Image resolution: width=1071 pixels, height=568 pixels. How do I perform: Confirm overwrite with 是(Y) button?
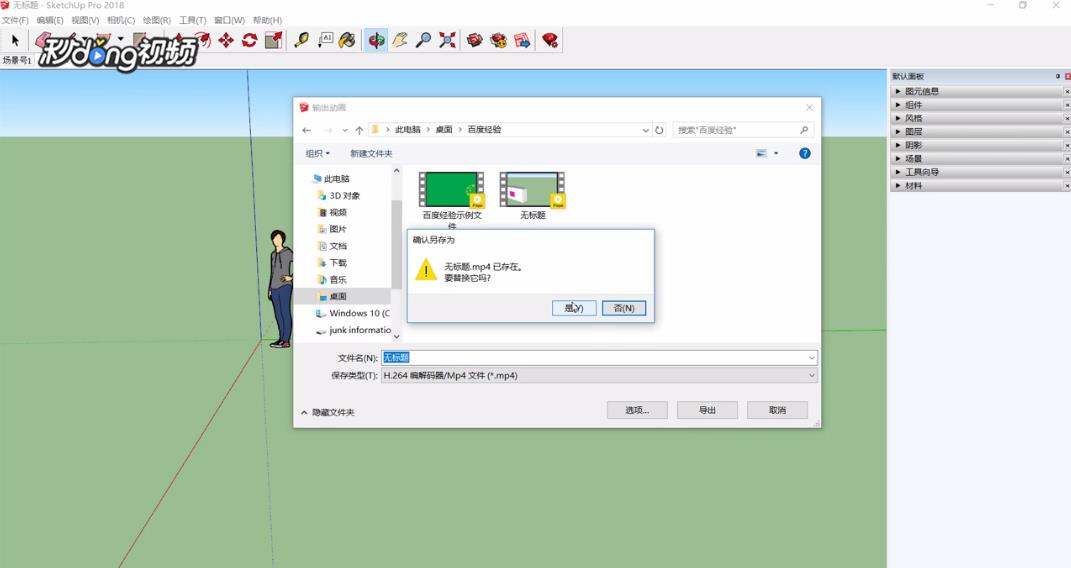[574, 308]
